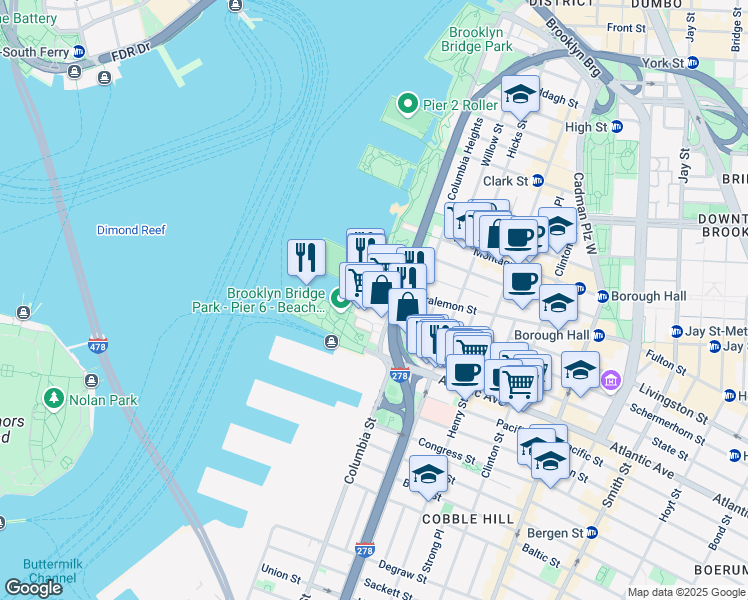Select the Columbia St road label
The image size is (748, 600).
point(361,451)
